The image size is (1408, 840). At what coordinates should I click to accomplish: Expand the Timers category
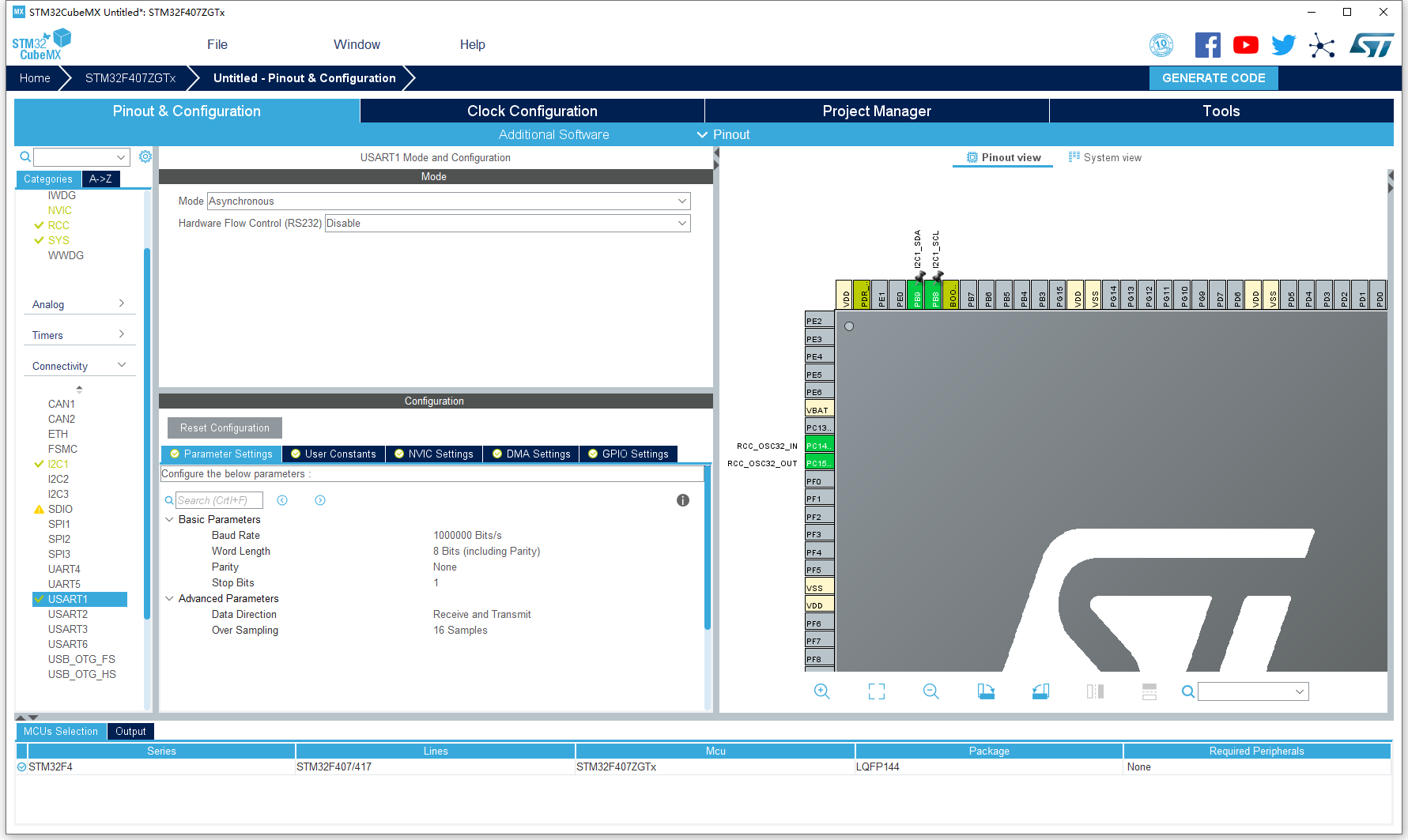click(79, 335)
